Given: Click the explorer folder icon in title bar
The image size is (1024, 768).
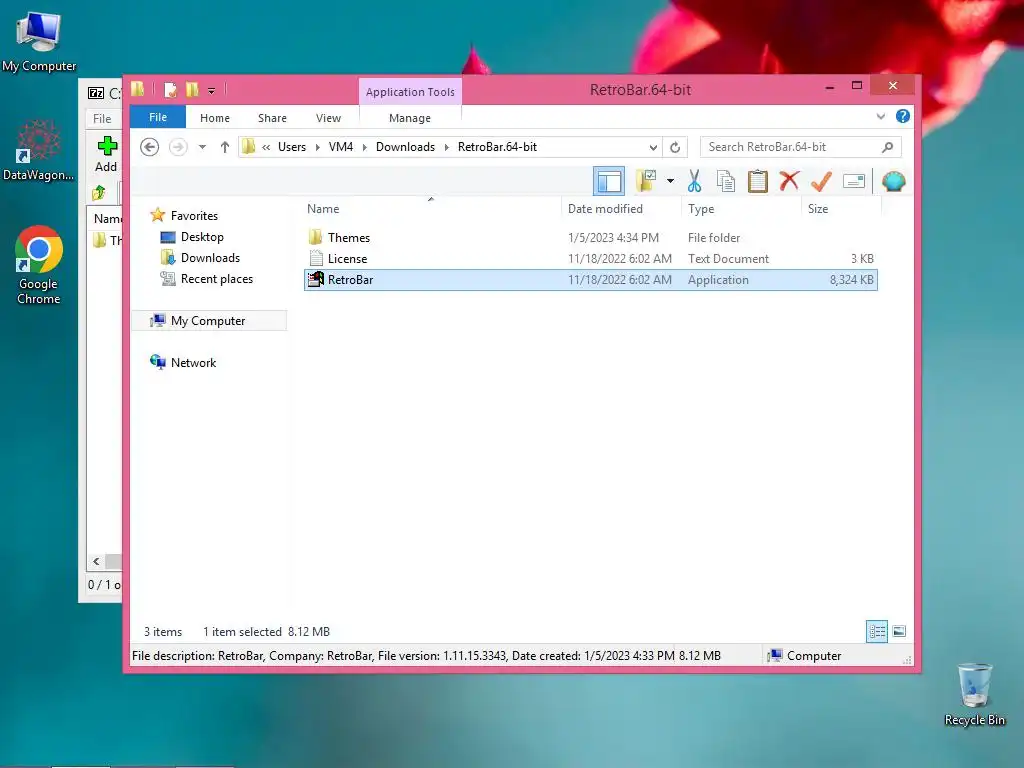Looking at the screenshot, I should point(138,89).
